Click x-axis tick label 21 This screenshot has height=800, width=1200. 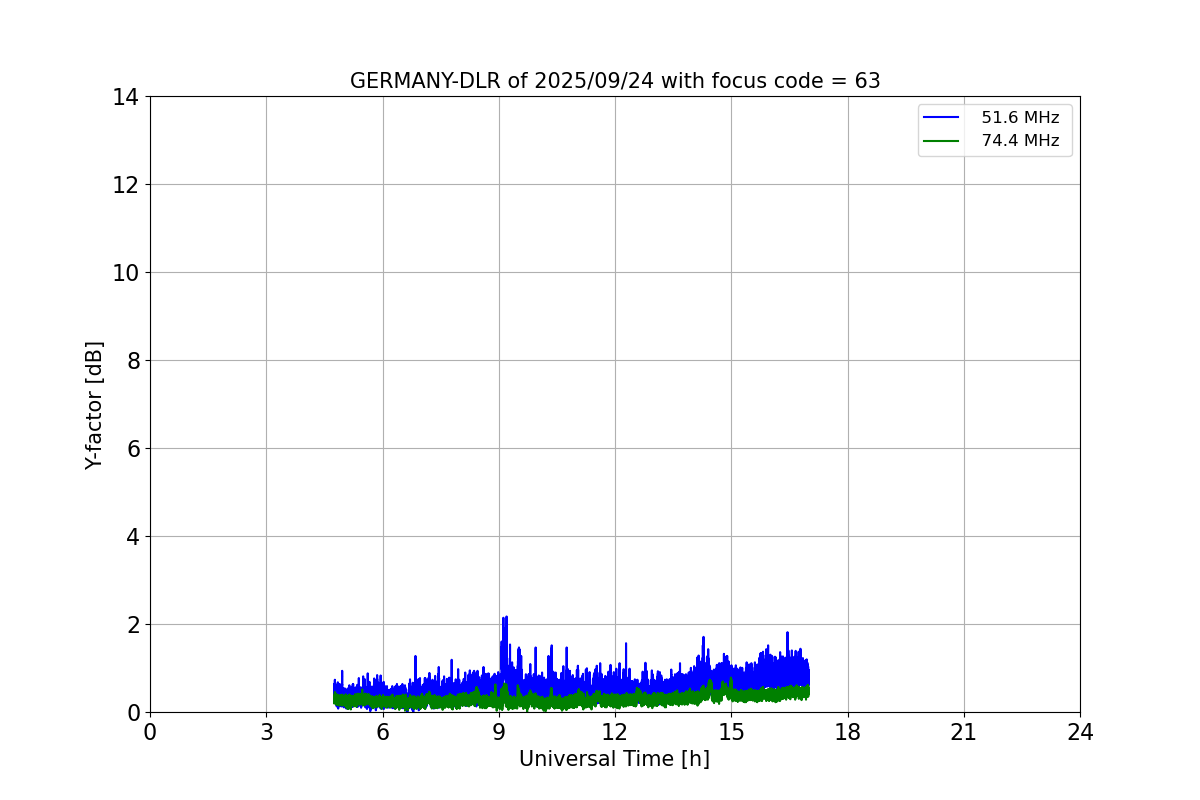(964, 732)
